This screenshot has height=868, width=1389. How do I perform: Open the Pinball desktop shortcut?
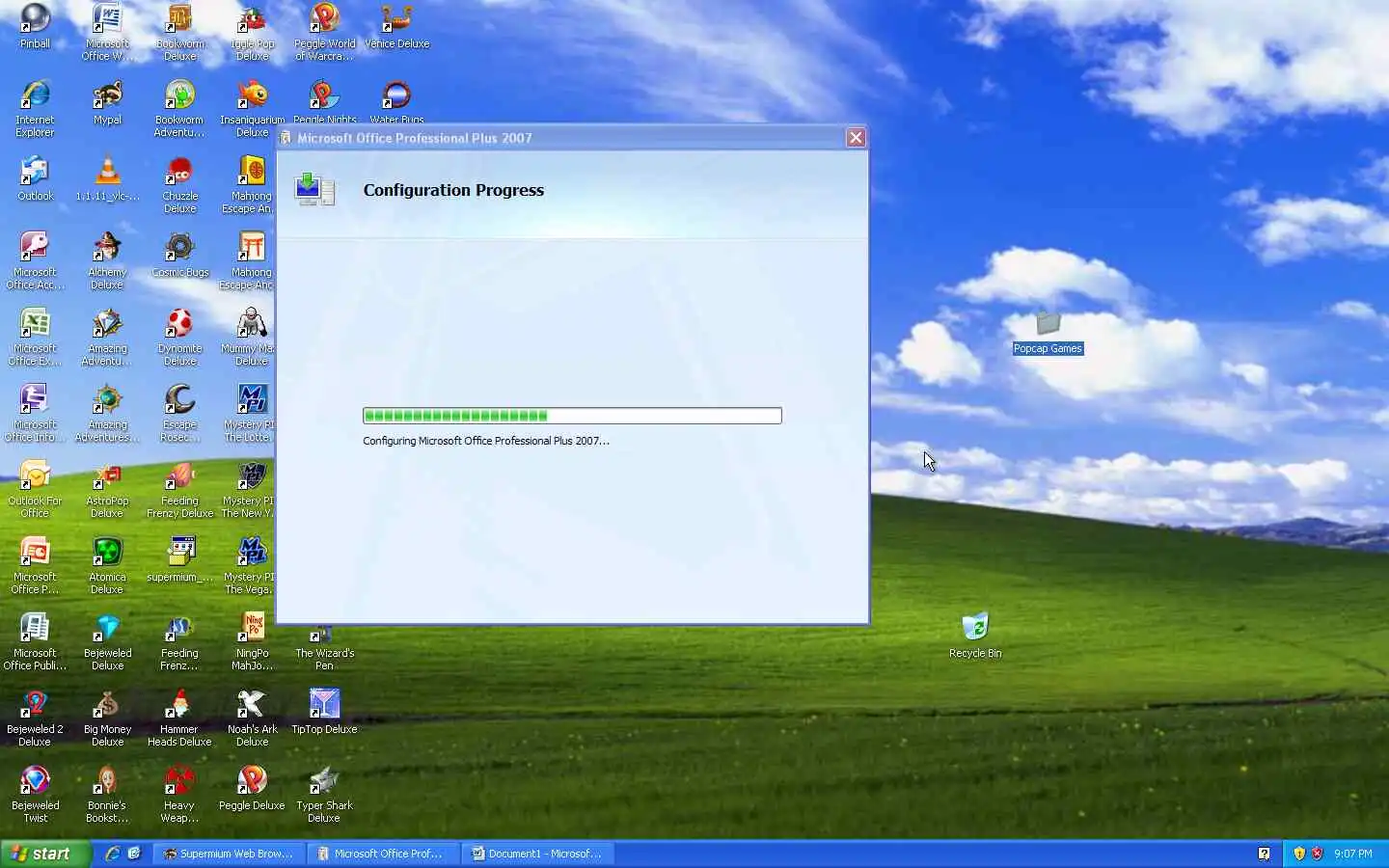tap(35, 27)
